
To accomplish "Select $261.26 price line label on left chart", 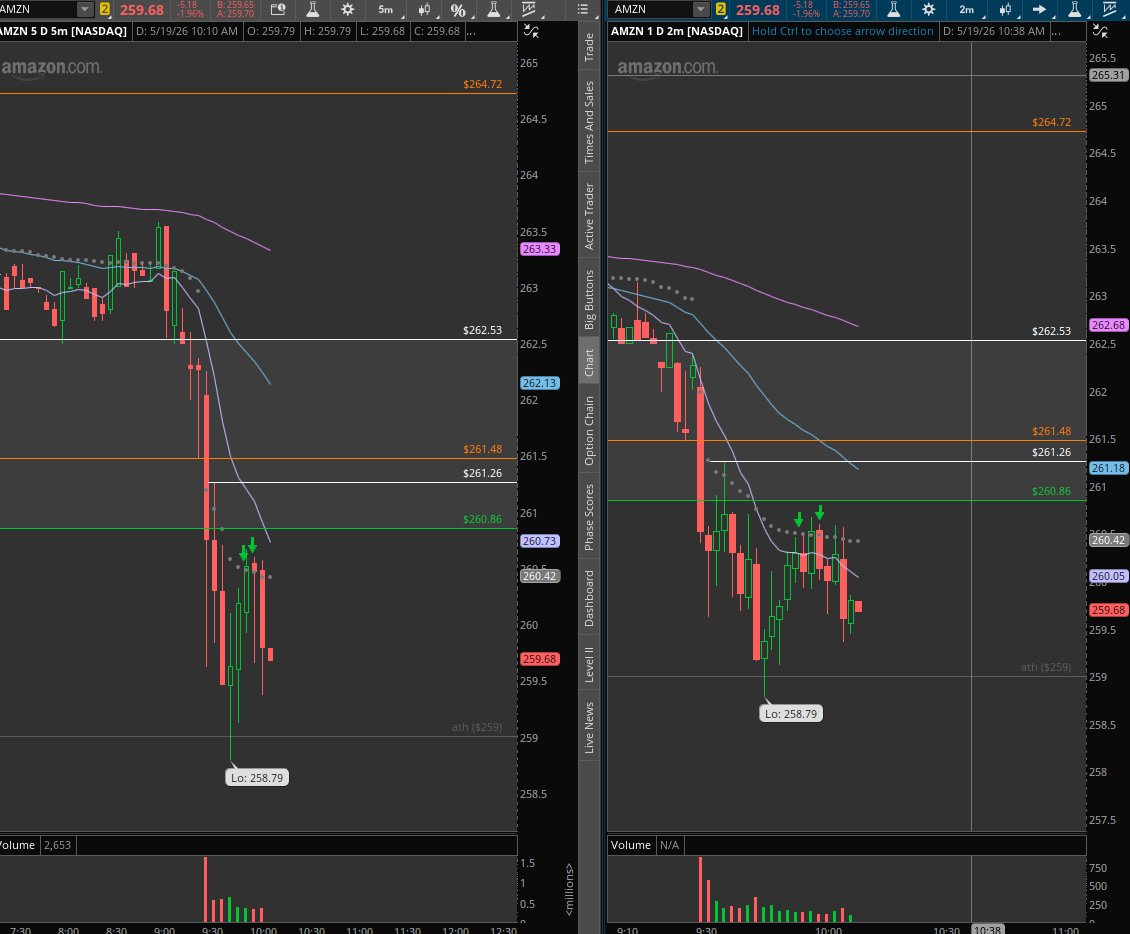I will point(482,473).
